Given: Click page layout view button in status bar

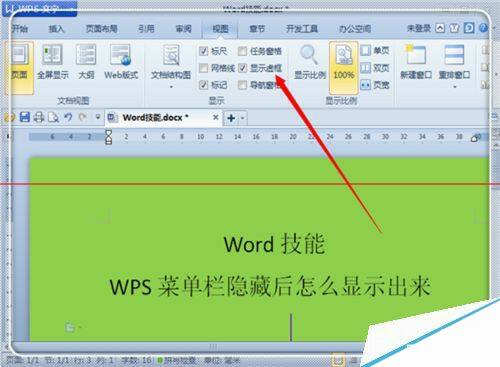Looking at the screenshot, I should (x=338, y=360).
